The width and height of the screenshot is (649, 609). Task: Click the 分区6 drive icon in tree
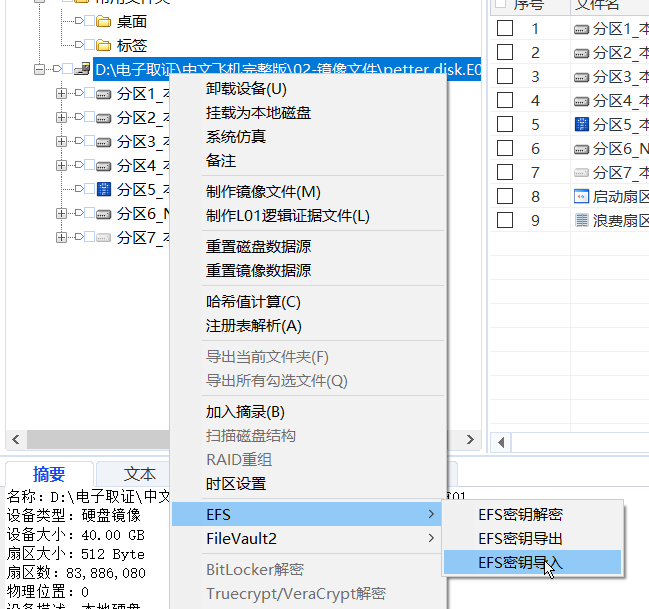(x=103, y=214)
